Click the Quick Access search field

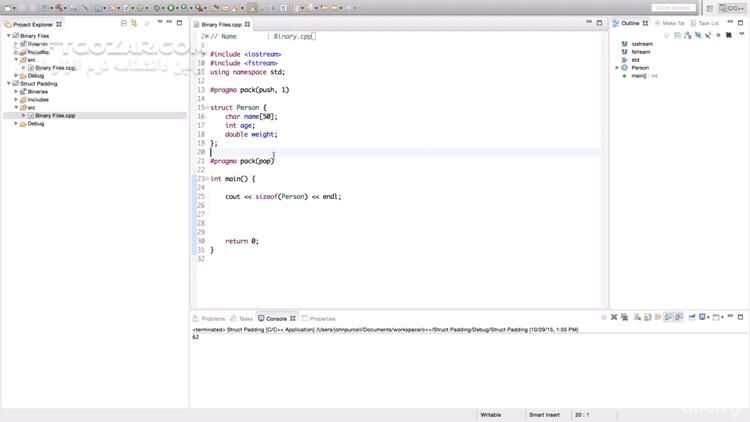tap(673, 8)
